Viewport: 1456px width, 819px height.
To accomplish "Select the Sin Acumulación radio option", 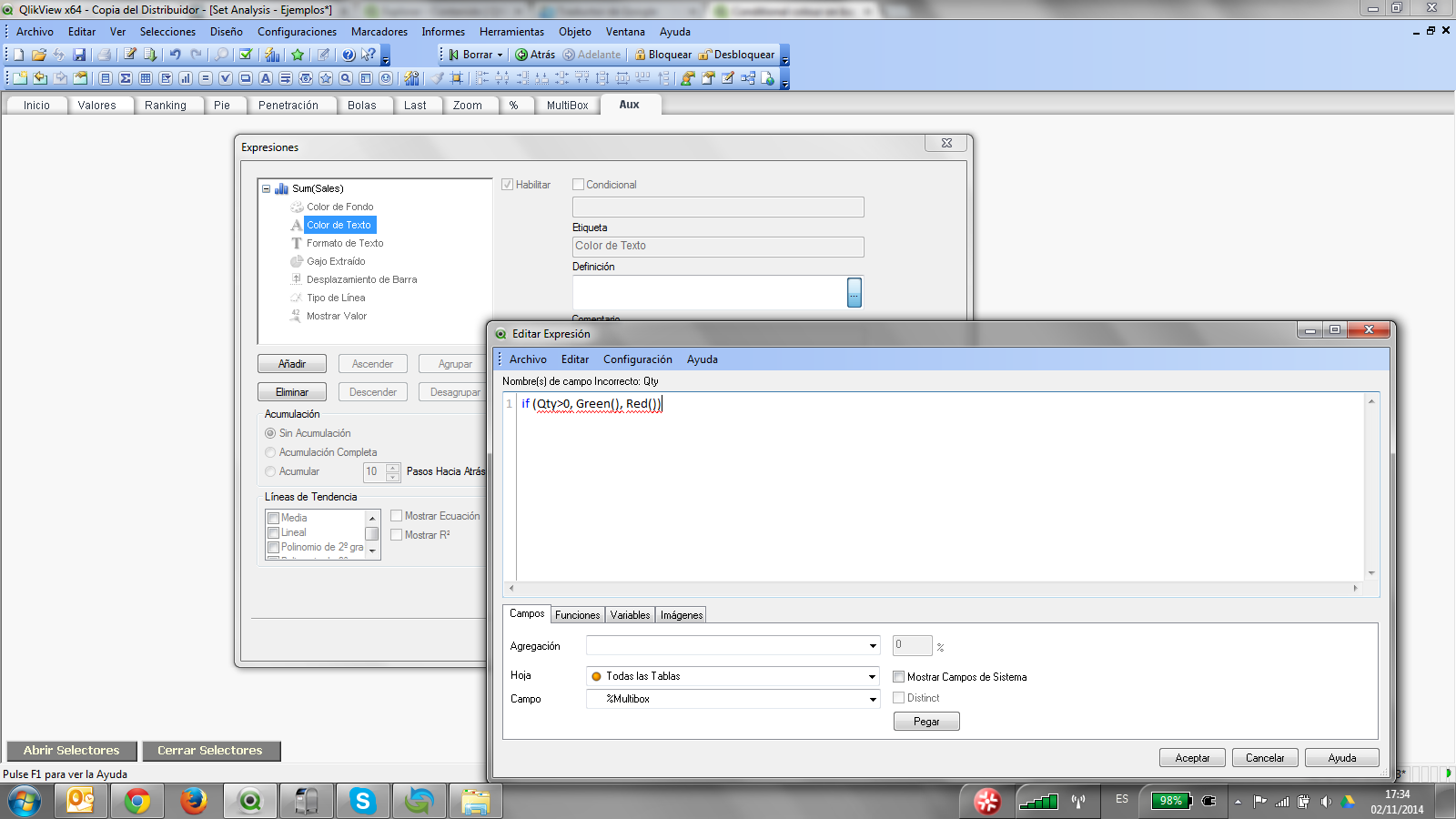I will [270, 433].
